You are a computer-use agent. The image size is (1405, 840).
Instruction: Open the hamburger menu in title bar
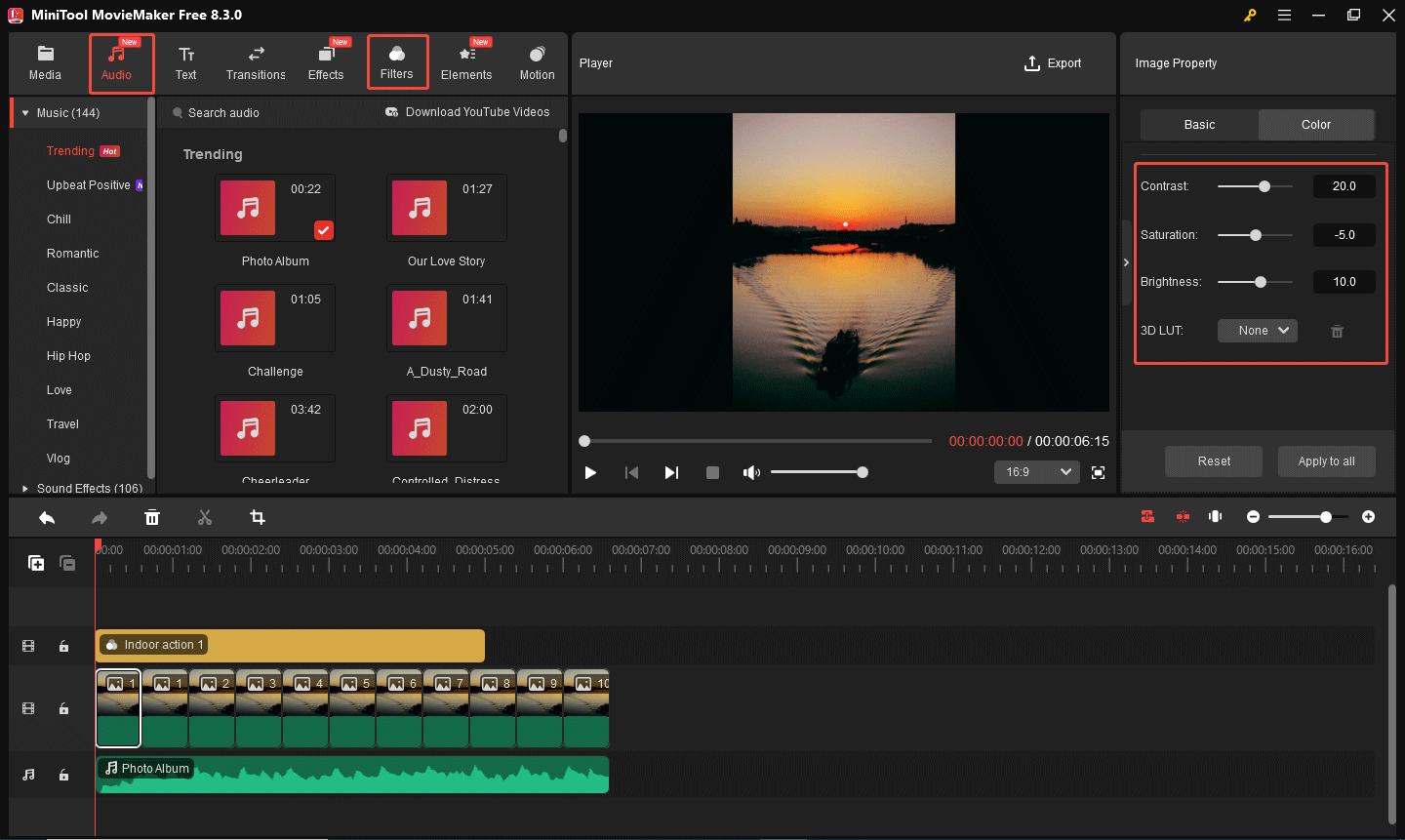coord(1284,15)
